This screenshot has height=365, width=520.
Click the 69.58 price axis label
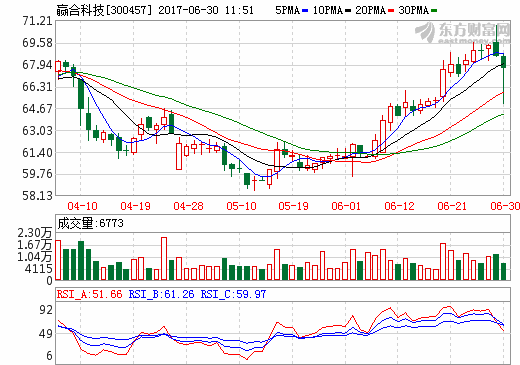pyautogui.click(x=37, y=43)
